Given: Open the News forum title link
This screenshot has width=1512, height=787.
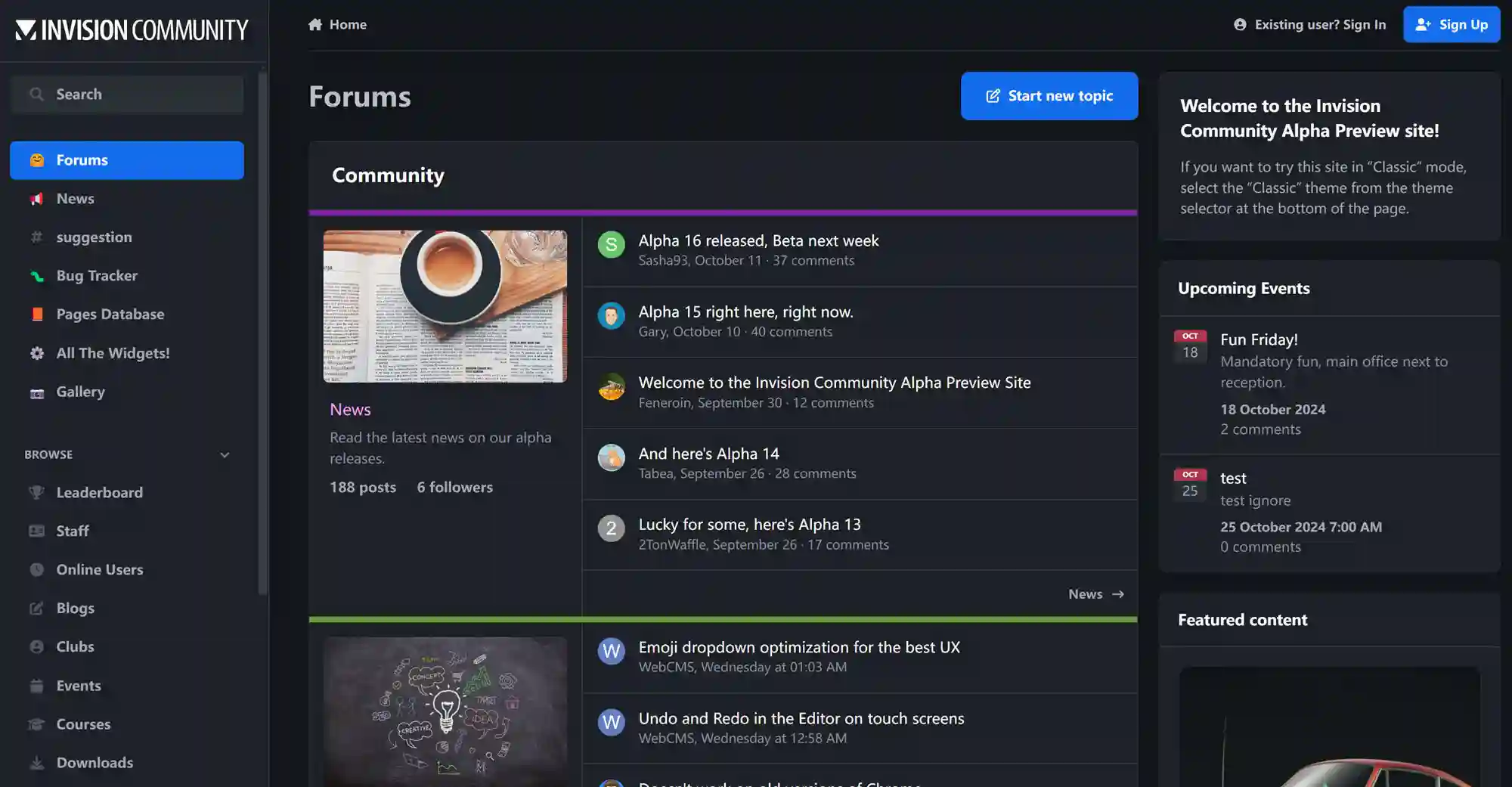Looking at the screenshot, I should 350,409.
